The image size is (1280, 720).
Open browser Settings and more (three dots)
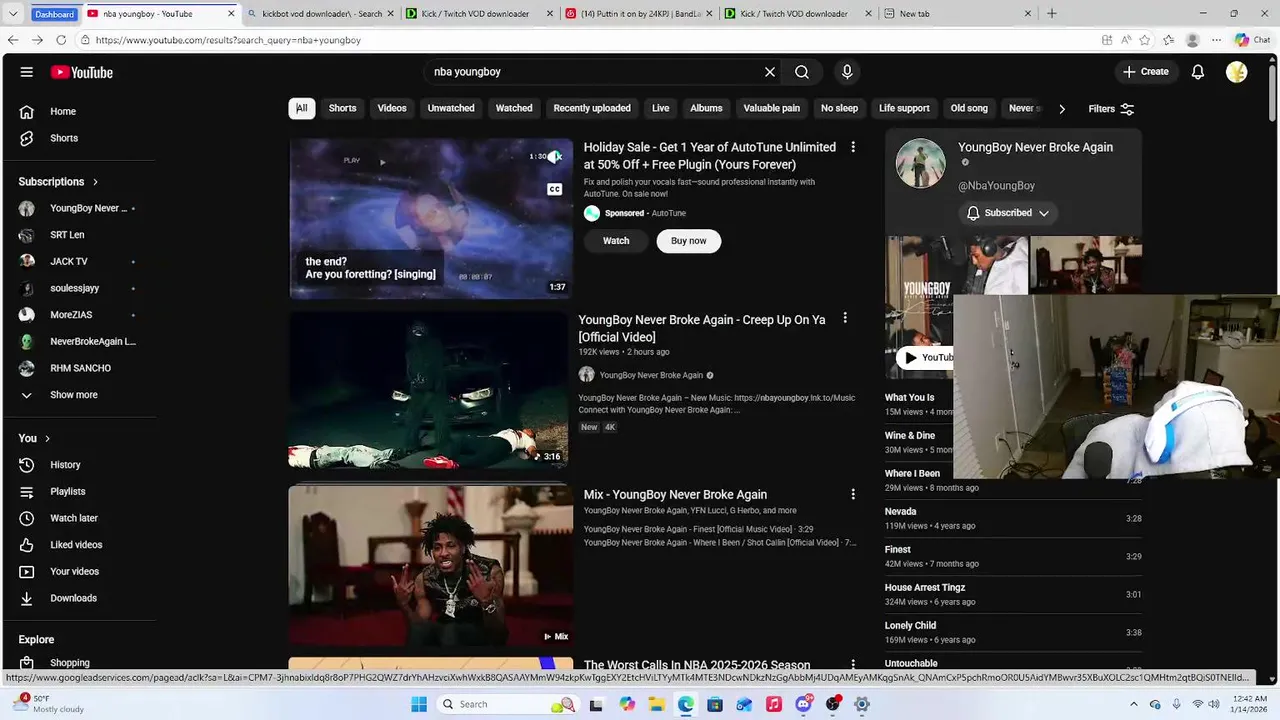coord(1216,40)
